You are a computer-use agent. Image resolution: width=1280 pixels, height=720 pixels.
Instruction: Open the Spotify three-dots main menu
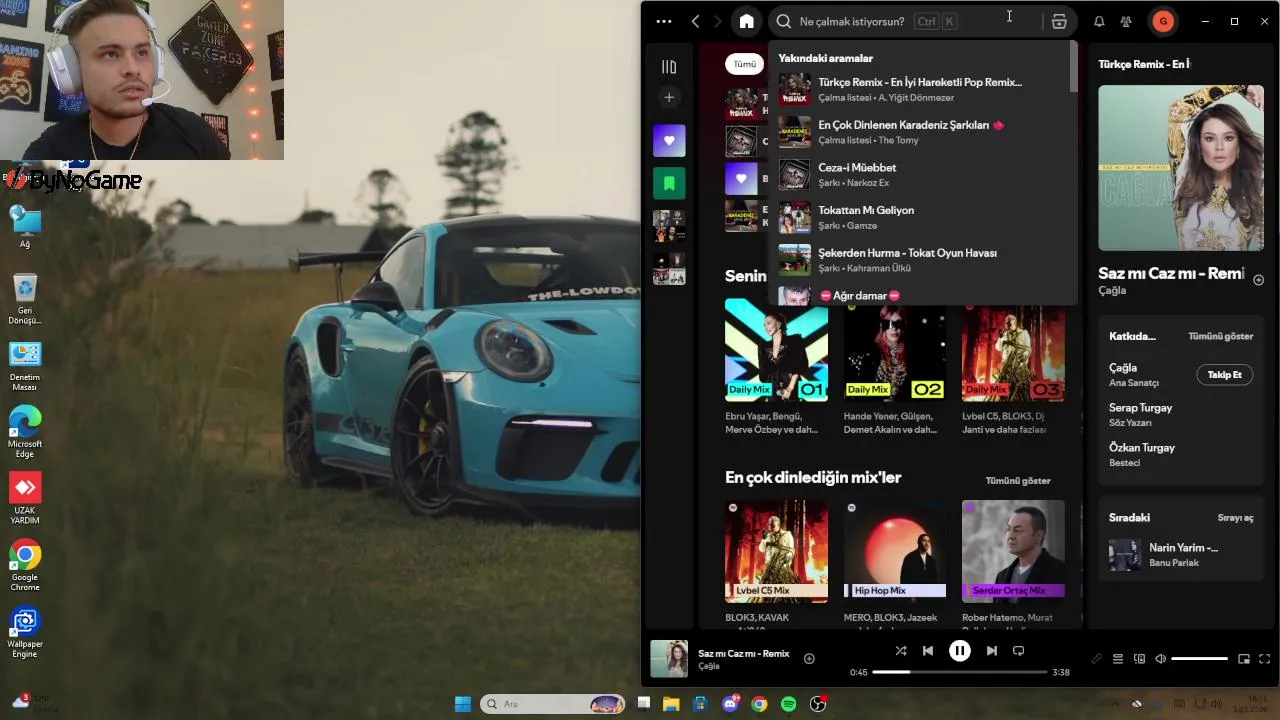[x=664, y=21]
